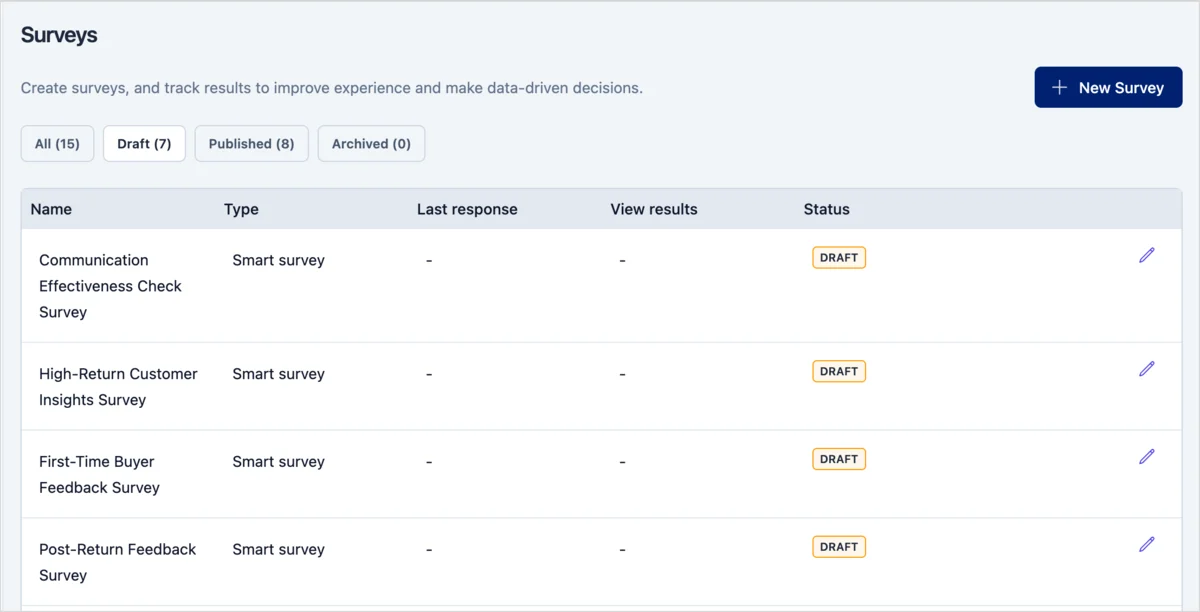
Task: Click the pencil icon for High-Return Customer Insights Survey
Action: coord(1147,369)
